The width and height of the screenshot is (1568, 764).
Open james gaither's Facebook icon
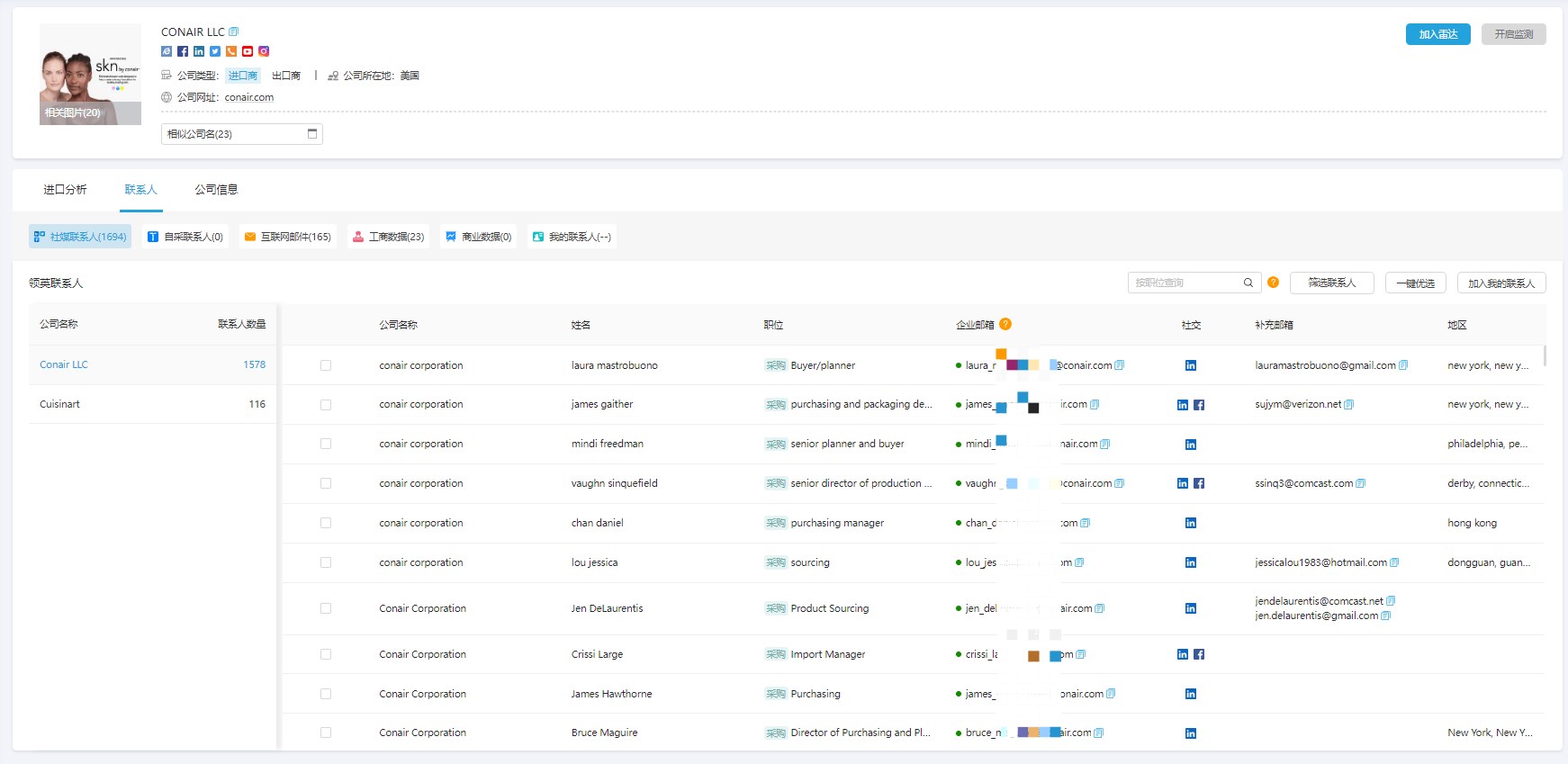pos(1199,405)
